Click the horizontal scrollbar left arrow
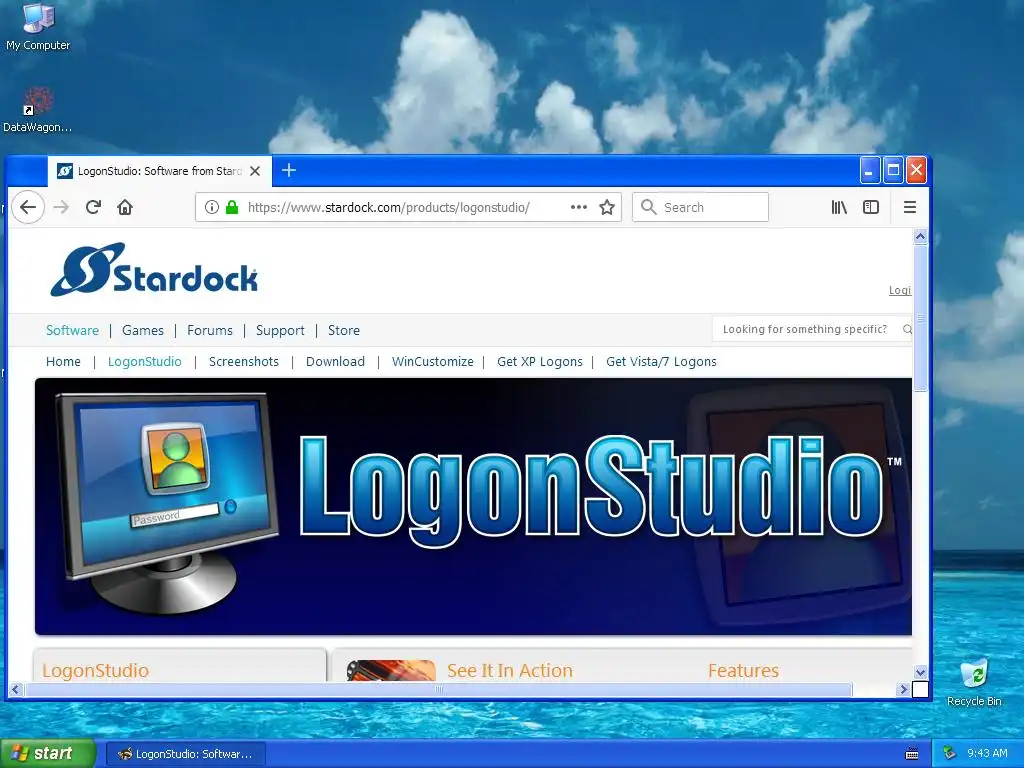 (x=16, y=689)
